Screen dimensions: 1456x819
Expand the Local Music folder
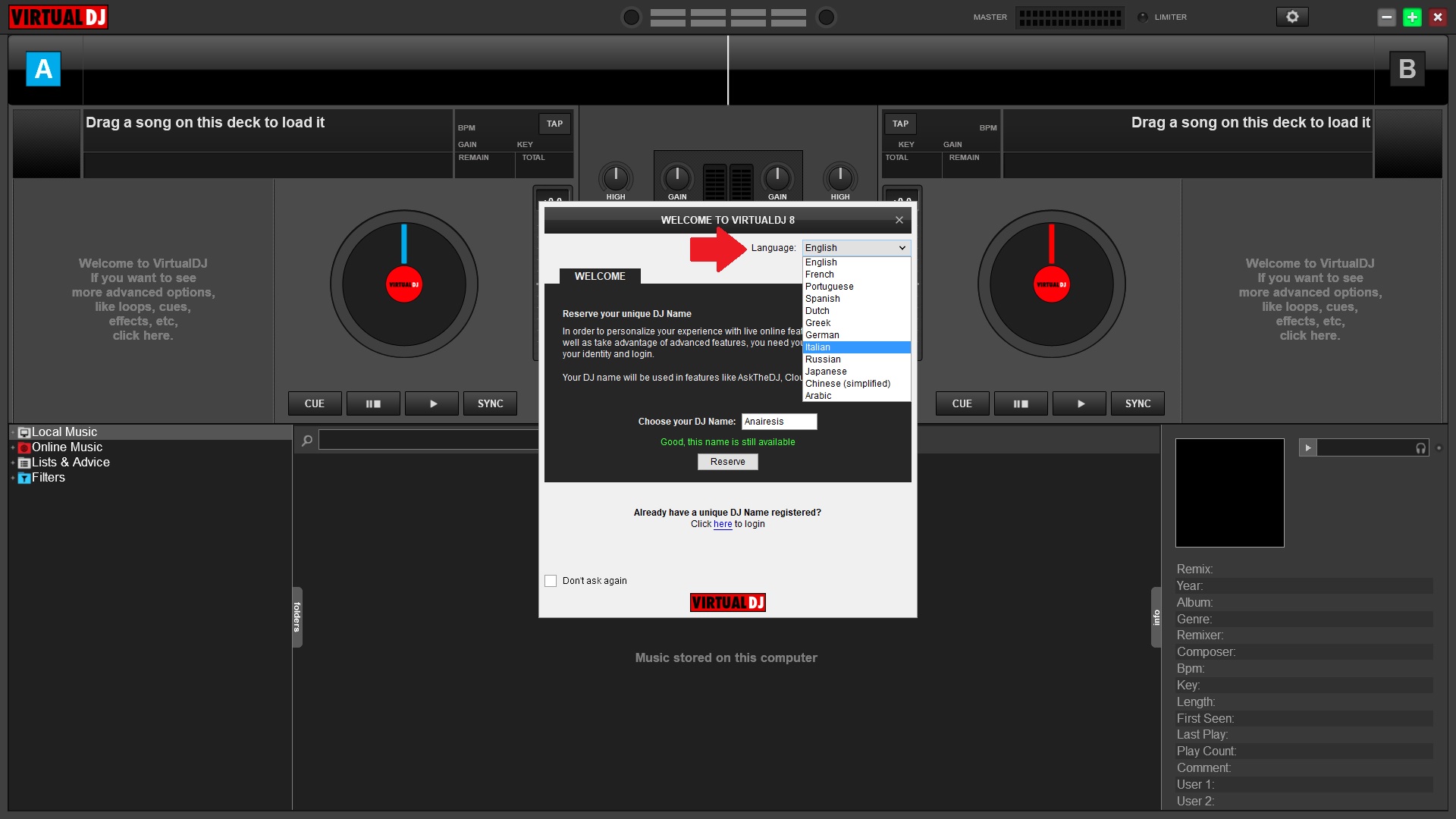tap(13, 432)
